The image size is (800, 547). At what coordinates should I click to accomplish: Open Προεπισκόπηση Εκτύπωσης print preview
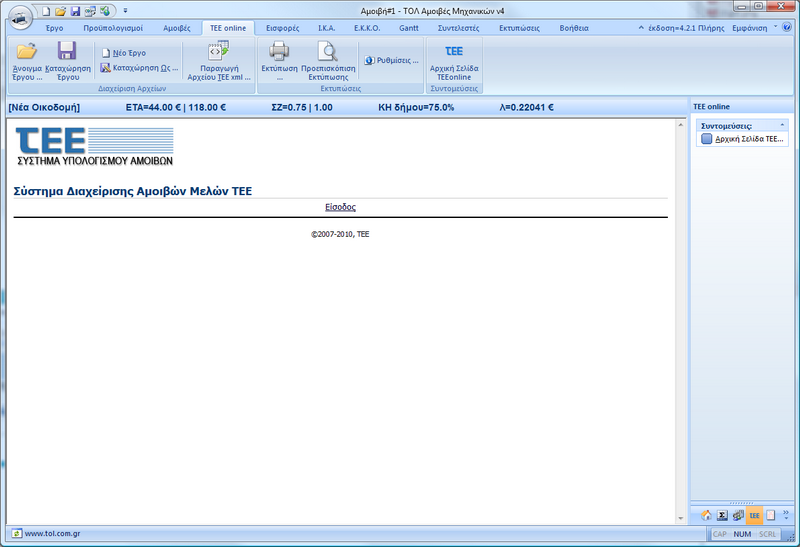[327, 52]
